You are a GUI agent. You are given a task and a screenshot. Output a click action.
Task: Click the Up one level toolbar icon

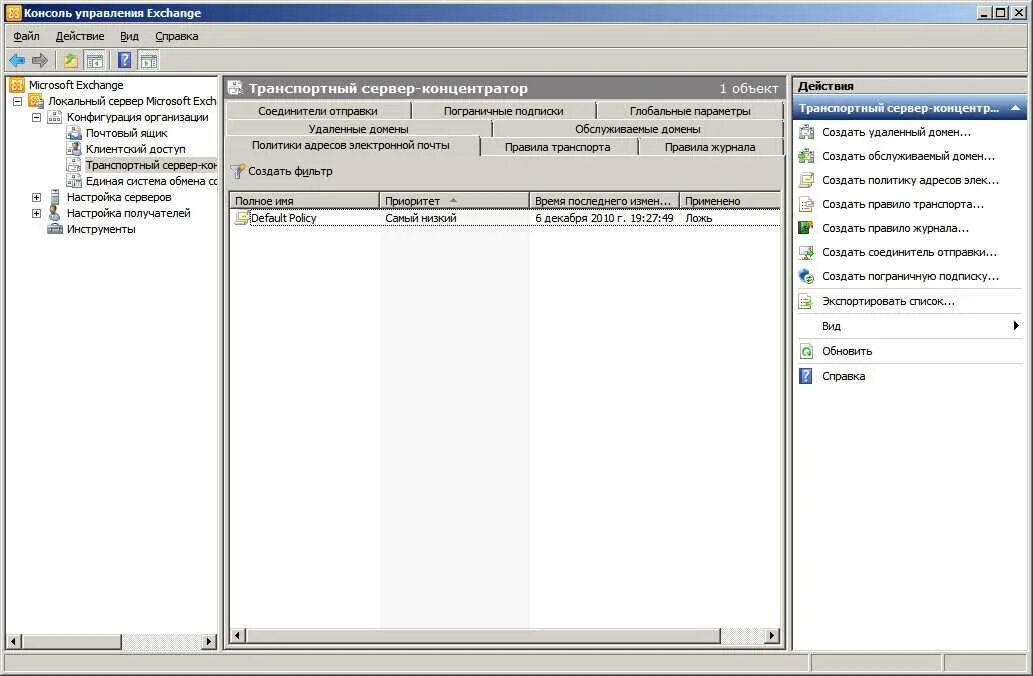70,61
